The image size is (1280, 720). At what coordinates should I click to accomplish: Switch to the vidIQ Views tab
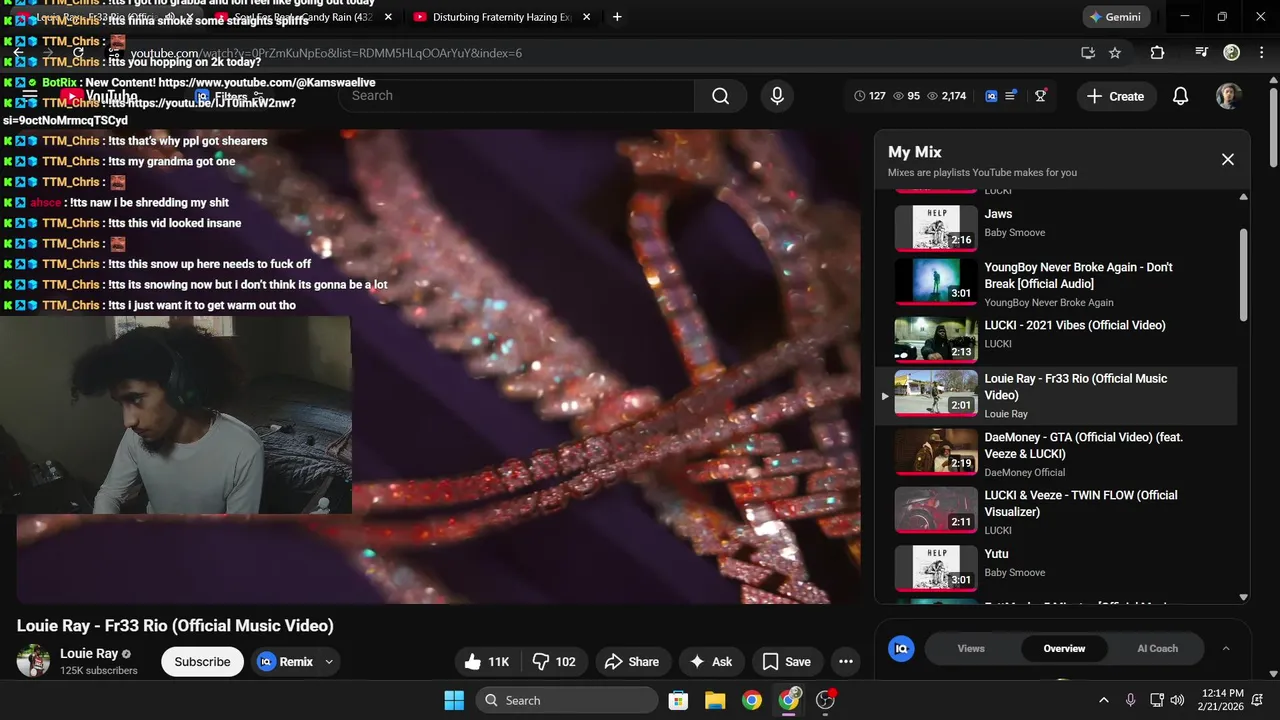pos(971,649)
